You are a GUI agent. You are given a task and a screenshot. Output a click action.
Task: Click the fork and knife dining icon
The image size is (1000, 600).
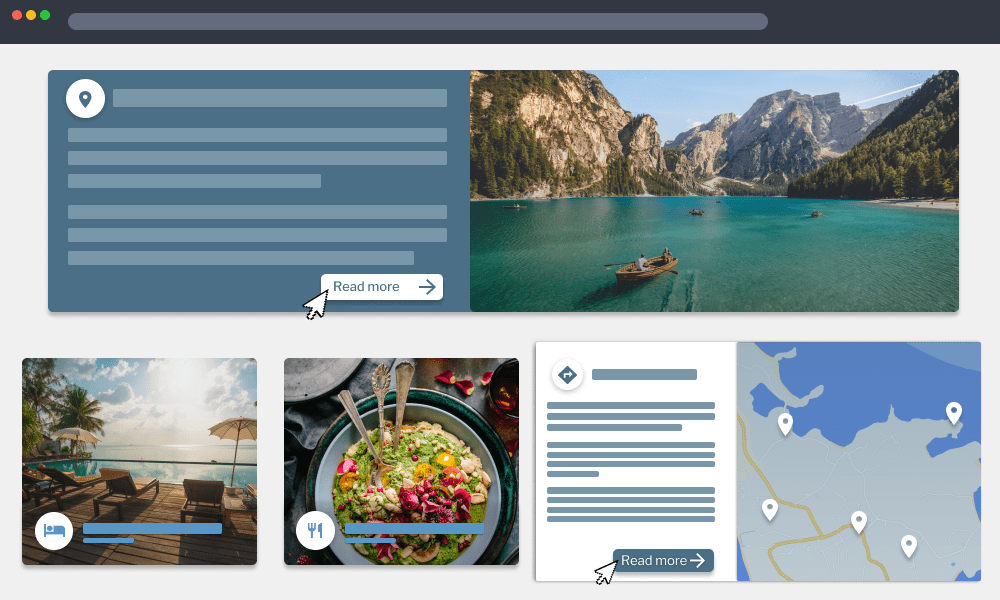(315, 530)
